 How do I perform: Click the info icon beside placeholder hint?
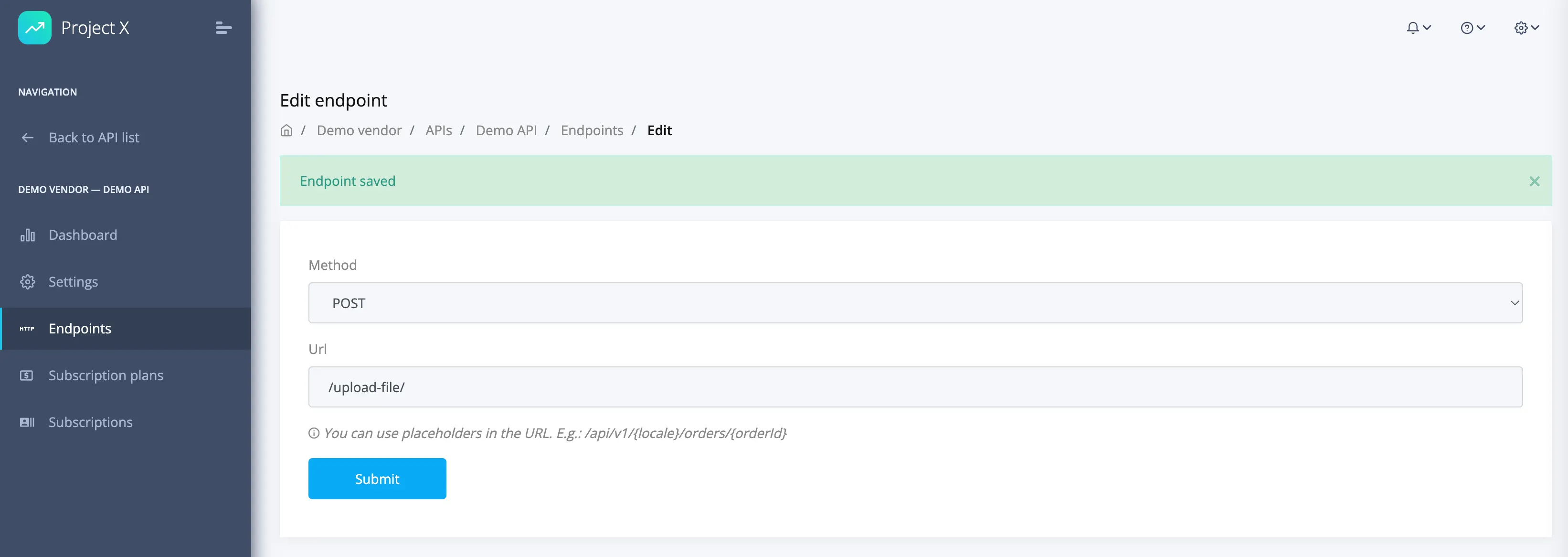(314, 433)
